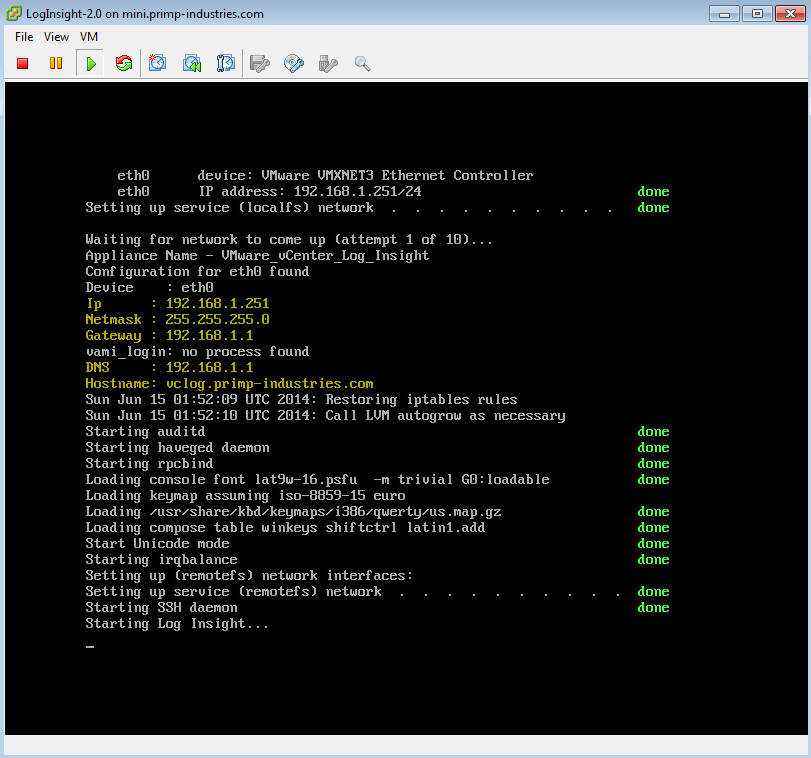The width and height of the screenshot is (811, 758).
Task: Click 'Appliance Name - VMware_vCenter_Log_Insight' text
Action: [x=257, y=255]
